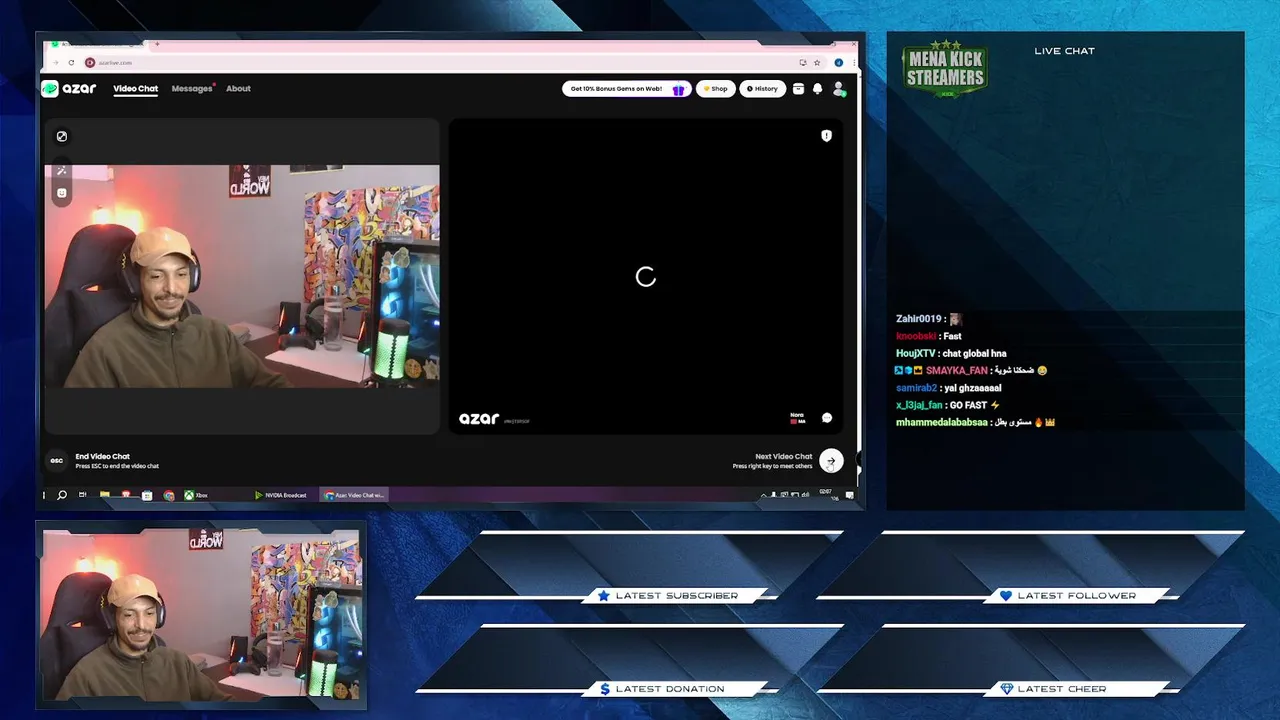This screenshot has height=720, width=1280.
Task: Click the Latest Cheer label
Action: point(1062,689)
